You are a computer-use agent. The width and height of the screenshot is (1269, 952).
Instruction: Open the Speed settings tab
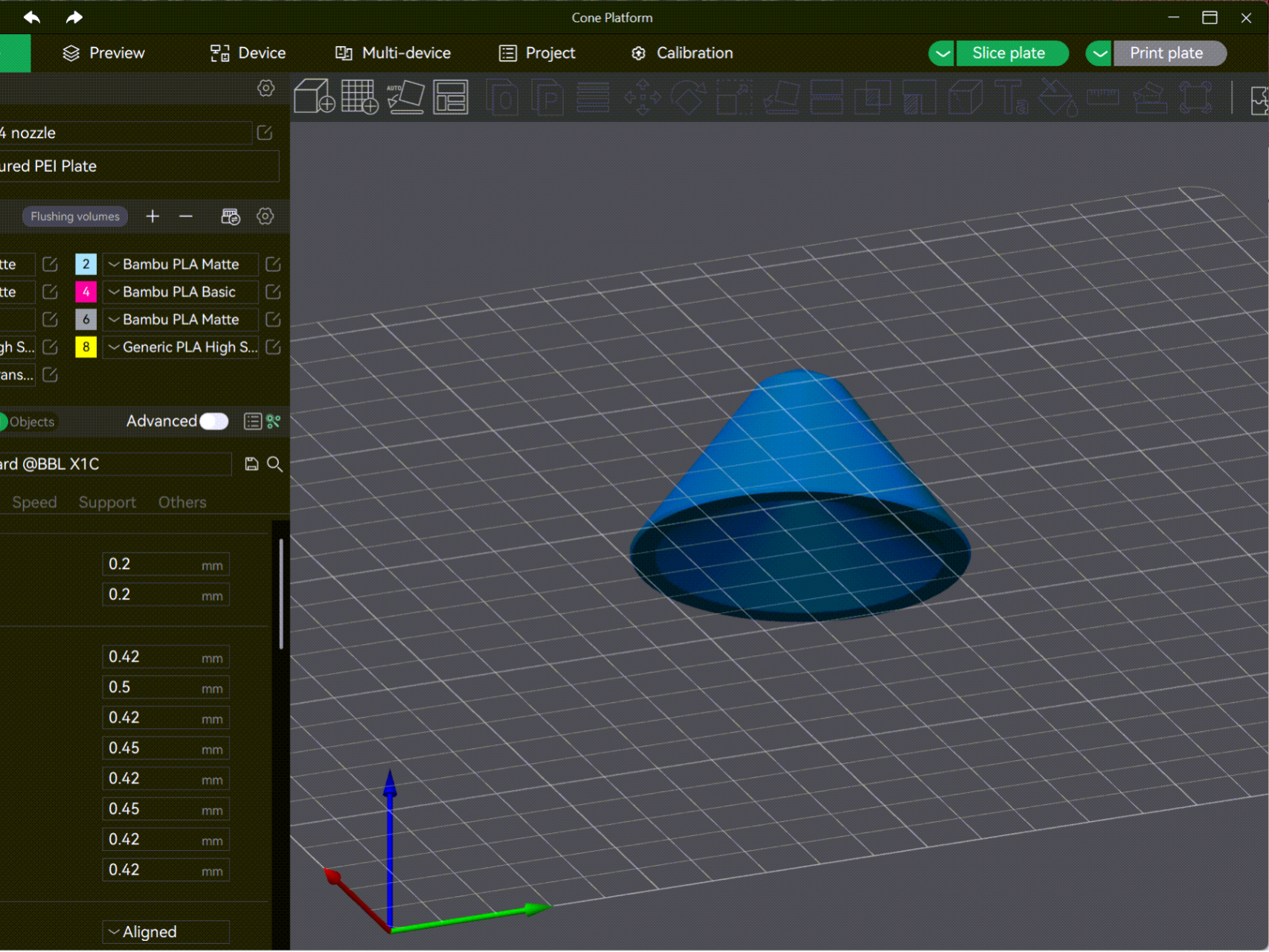pos(34,502)
